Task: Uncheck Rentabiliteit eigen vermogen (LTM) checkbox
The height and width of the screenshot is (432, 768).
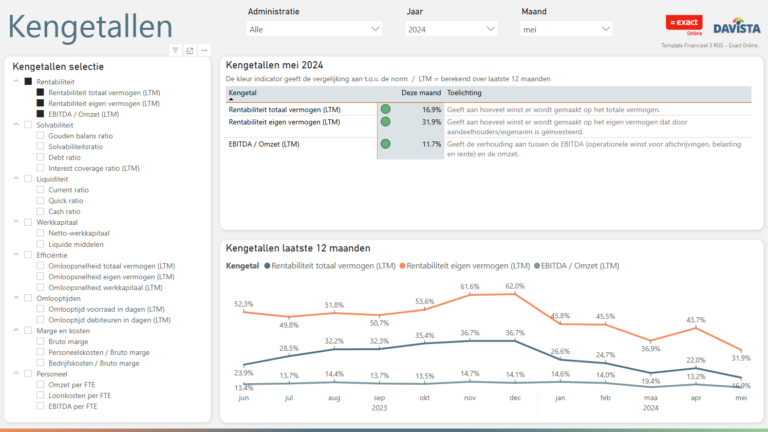Action: pyautogui.click(x=40, y=103)
